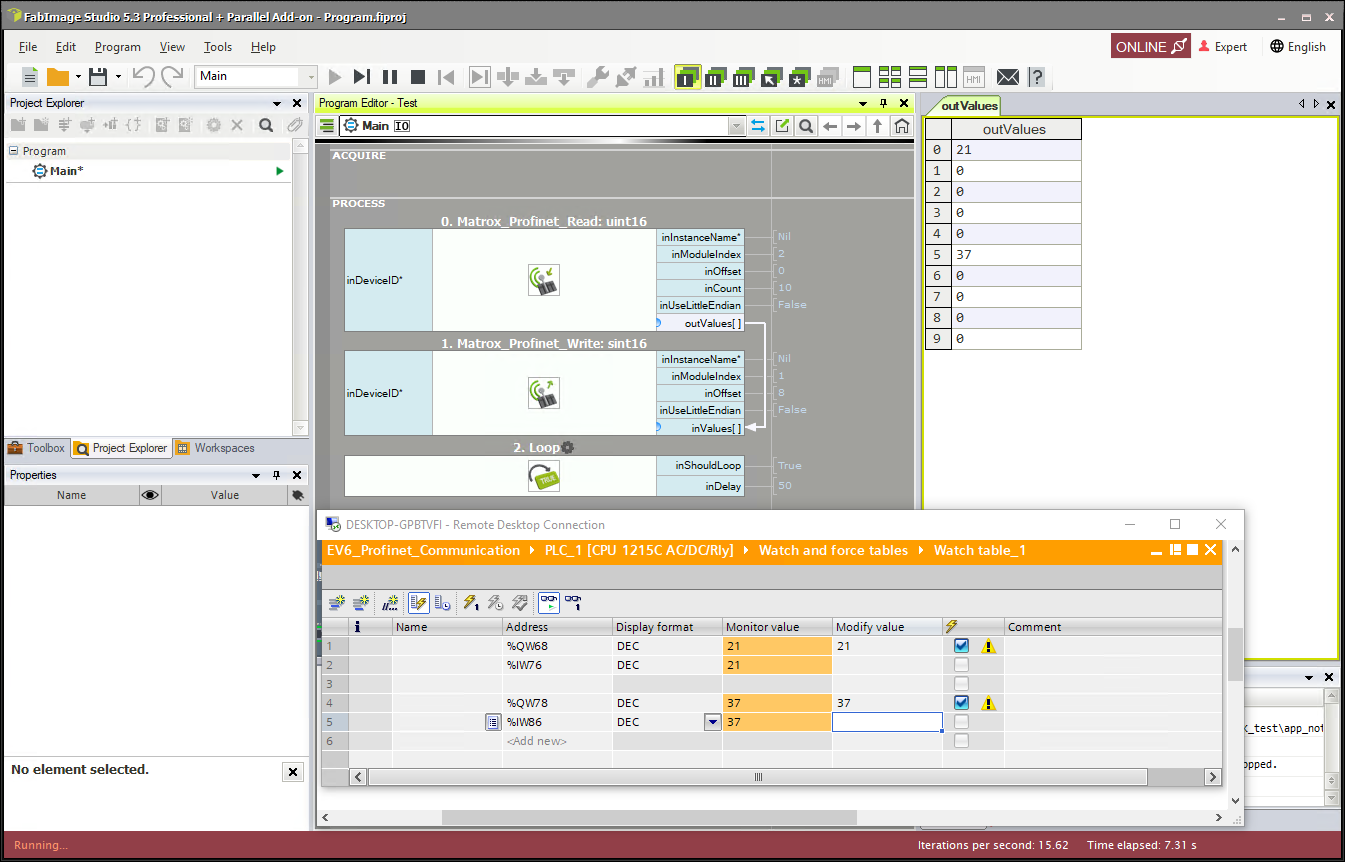
Task: Run the program with the Play button
Action: [x=335, y=77]
